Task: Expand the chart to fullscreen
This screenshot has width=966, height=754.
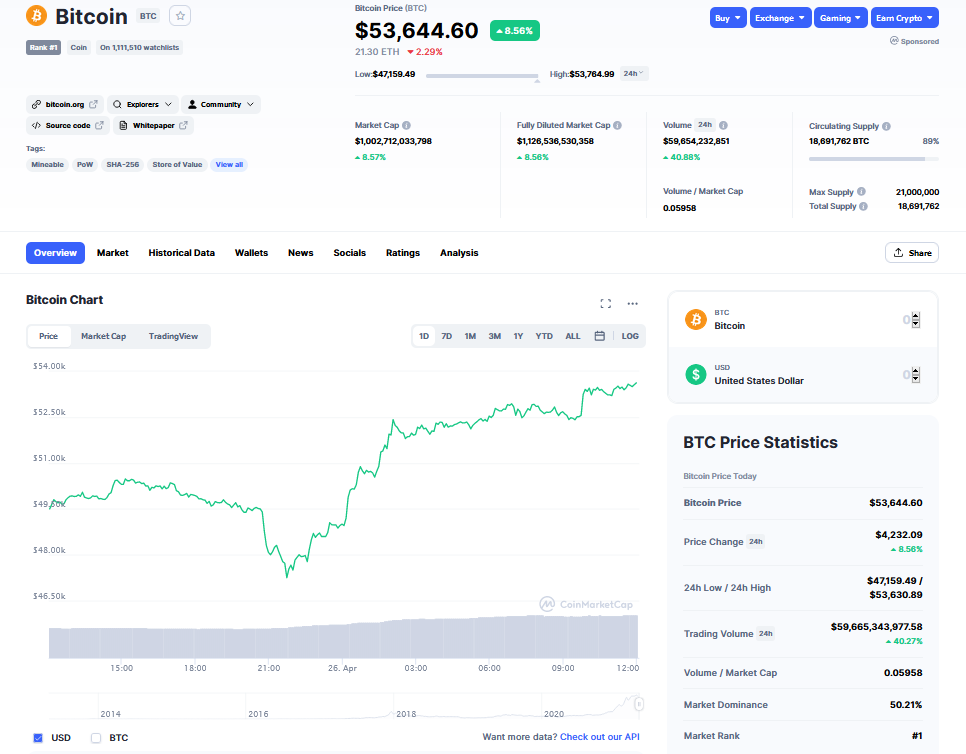Action: point(606,303)
